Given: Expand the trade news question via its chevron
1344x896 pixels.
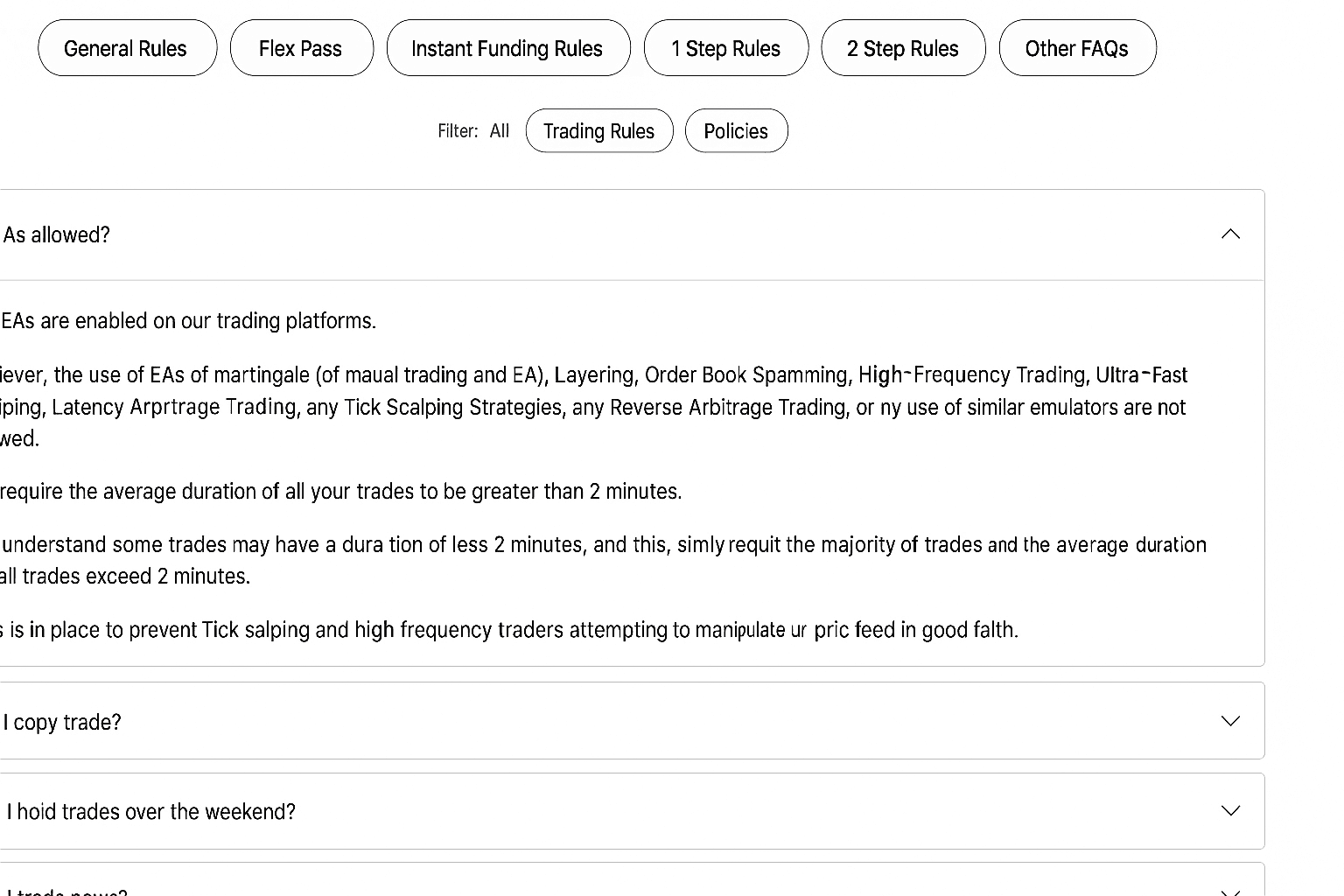Looking at the screenshot, I should (1230, 891).
